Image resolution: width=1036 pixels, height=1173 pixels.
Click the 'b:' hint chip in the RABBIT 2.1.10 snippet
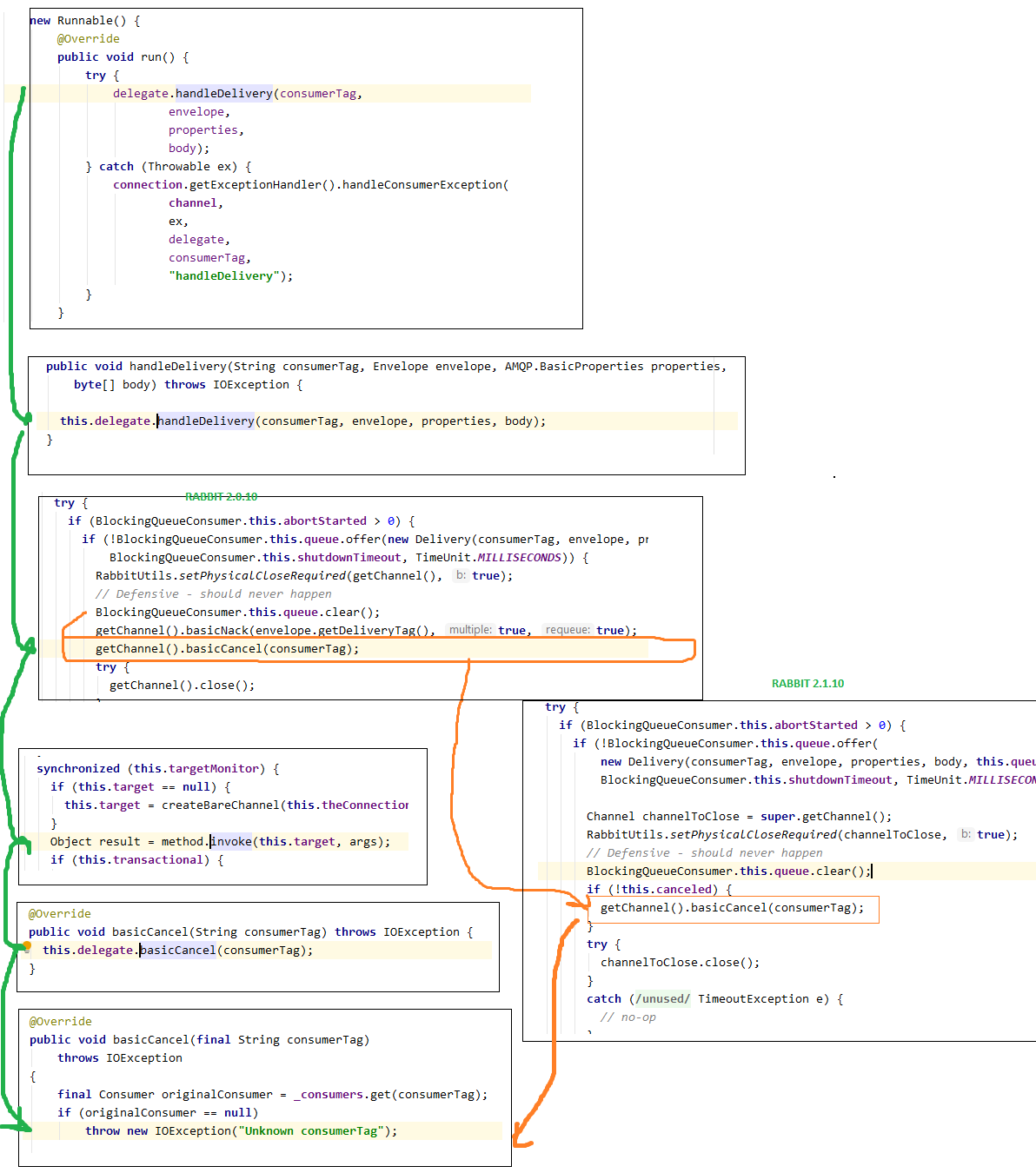[966, 834]
